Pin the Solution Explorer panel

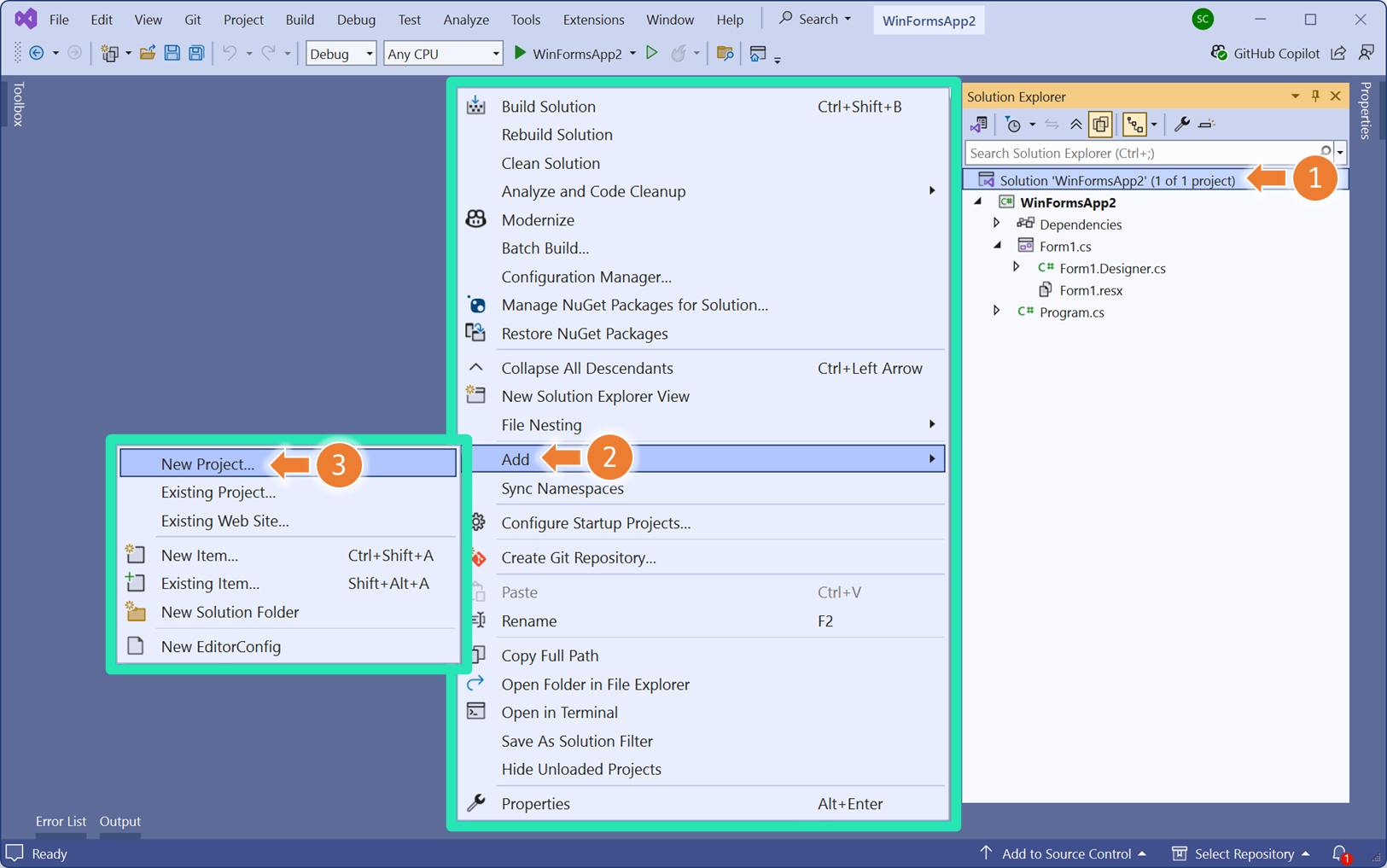tap(1315, 96)
